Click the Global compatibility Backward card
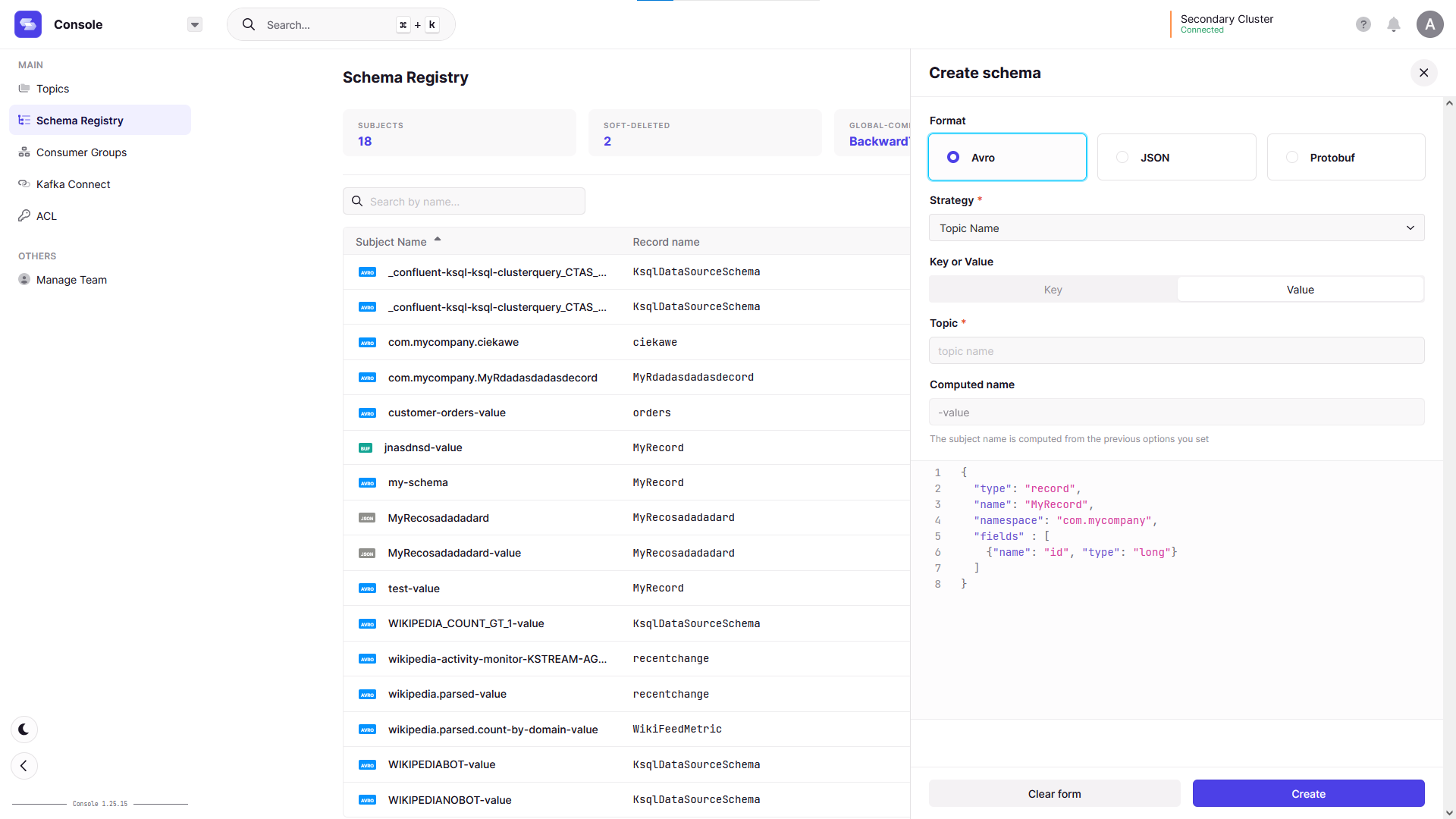This screenshot has width=1456, height=819. click(x=873, y=133)
